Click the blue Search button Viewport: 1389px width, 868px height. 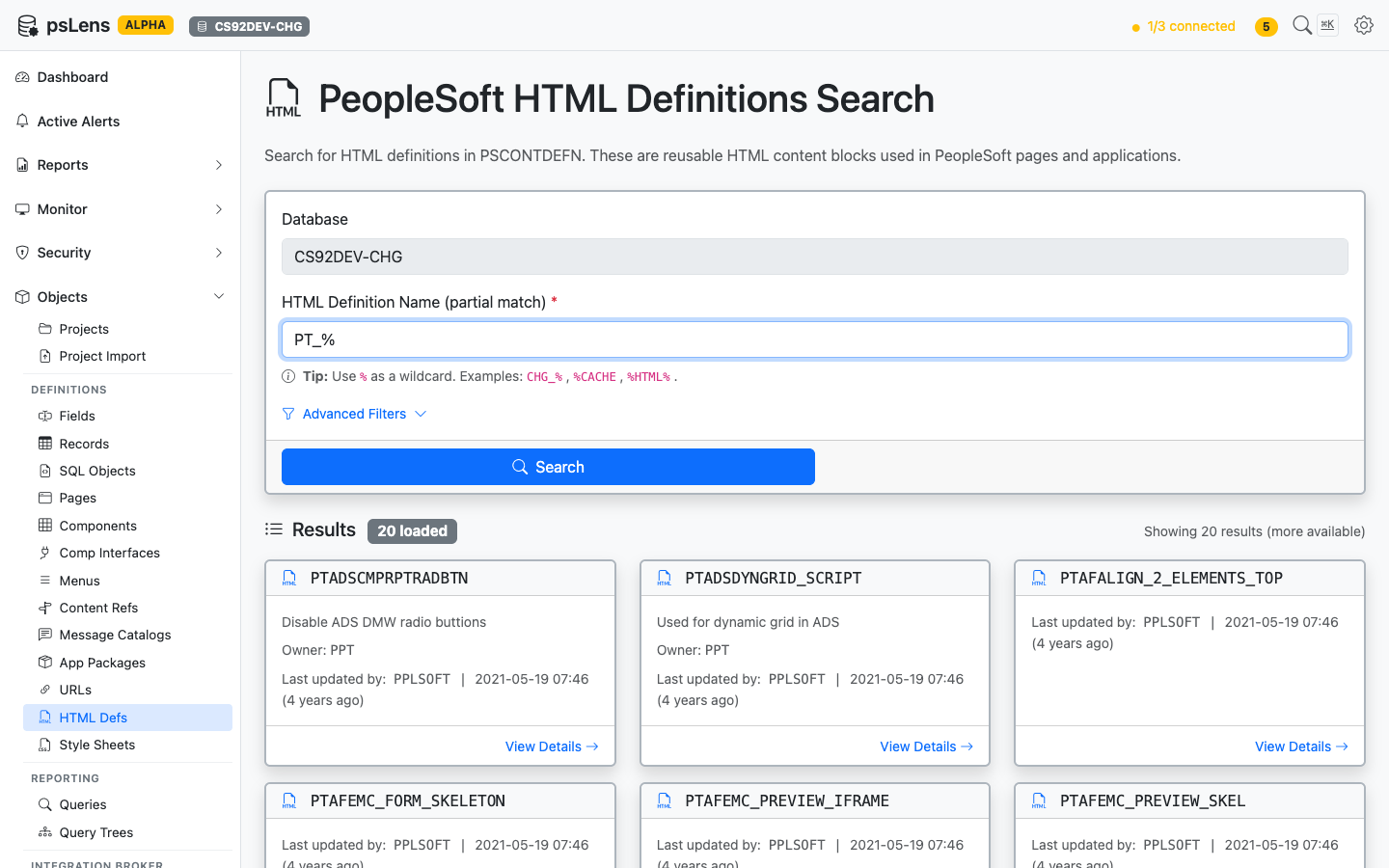pyautogui.click(x=548, y=467)
